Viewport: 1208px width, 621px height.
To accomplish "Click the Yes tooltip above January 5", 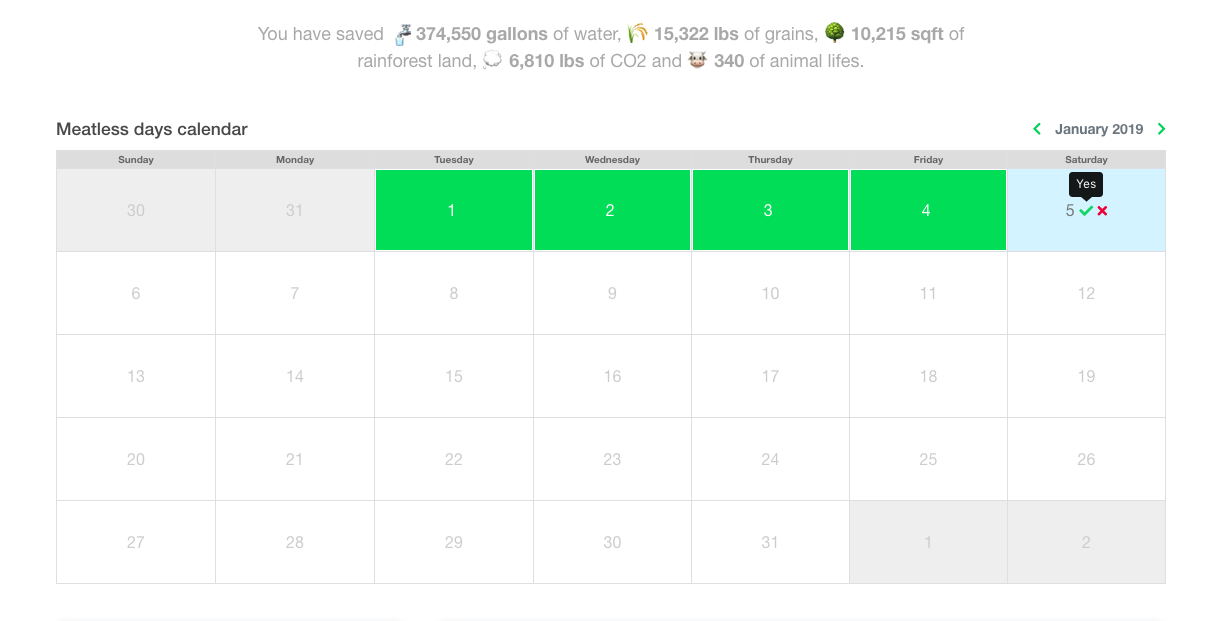I will [1086, 184].
